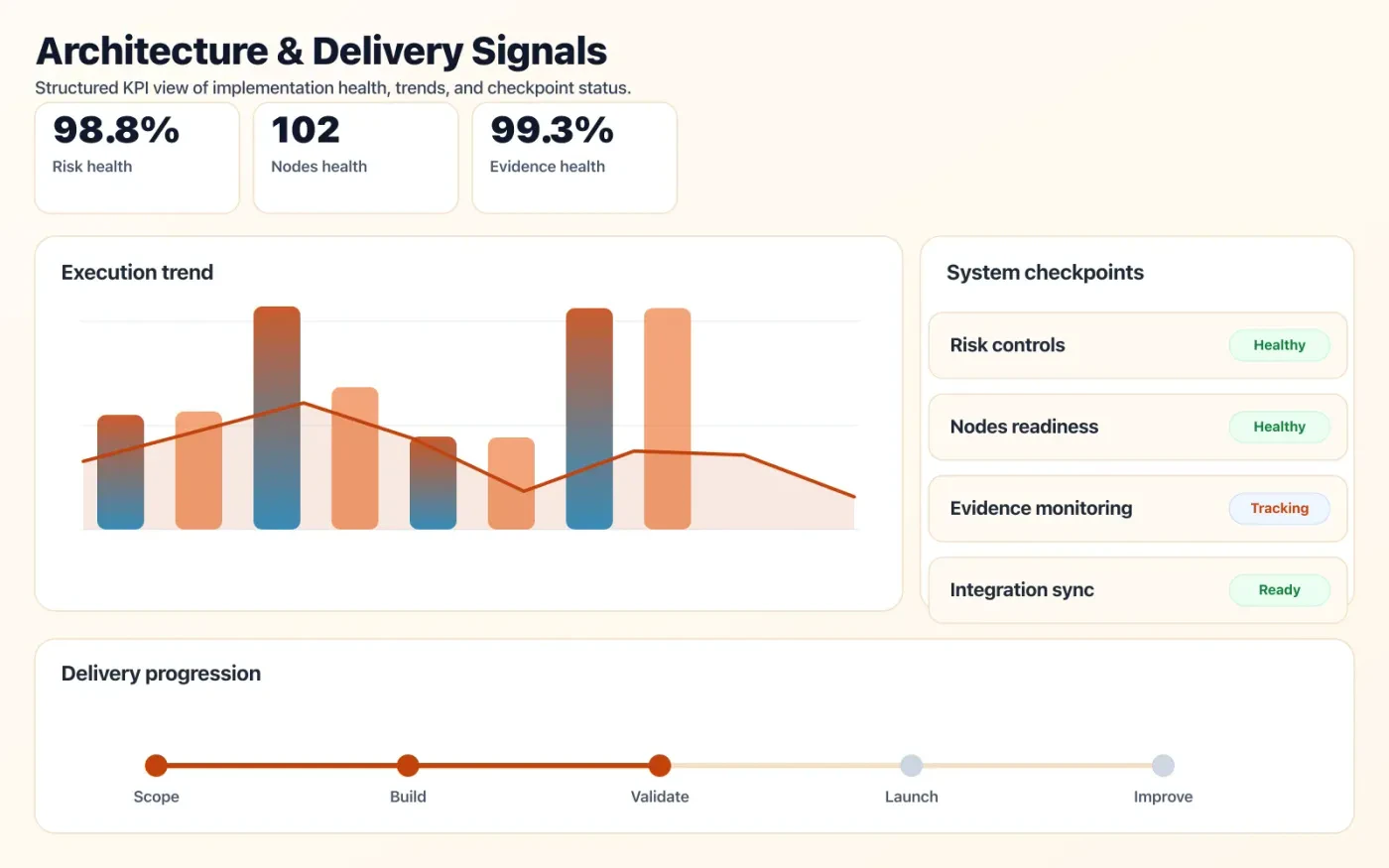Select the Nodes health KPI card
The width and height of the screenshot is (1389, 868).
(x=355, y=158)
